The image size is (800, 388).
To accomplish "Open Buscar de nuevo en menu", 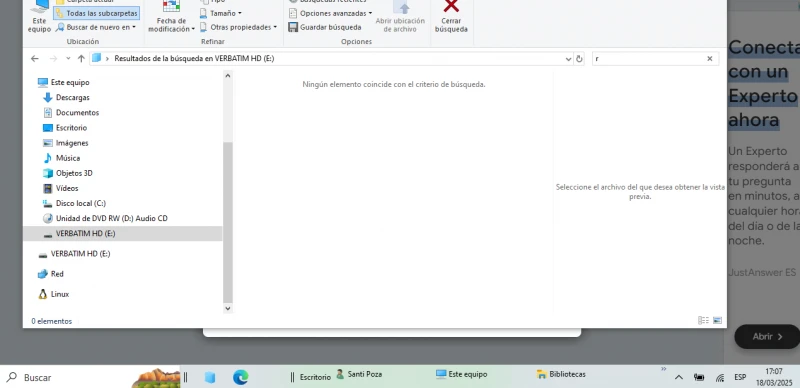I will 95,27.
